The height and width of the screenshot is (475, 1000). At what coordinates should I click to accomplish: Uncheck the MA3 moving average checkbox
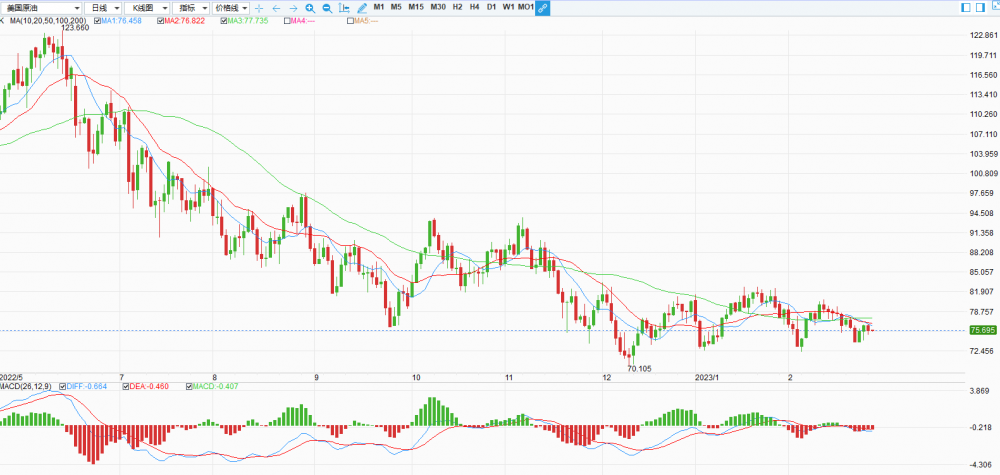[x=223, y=21]
